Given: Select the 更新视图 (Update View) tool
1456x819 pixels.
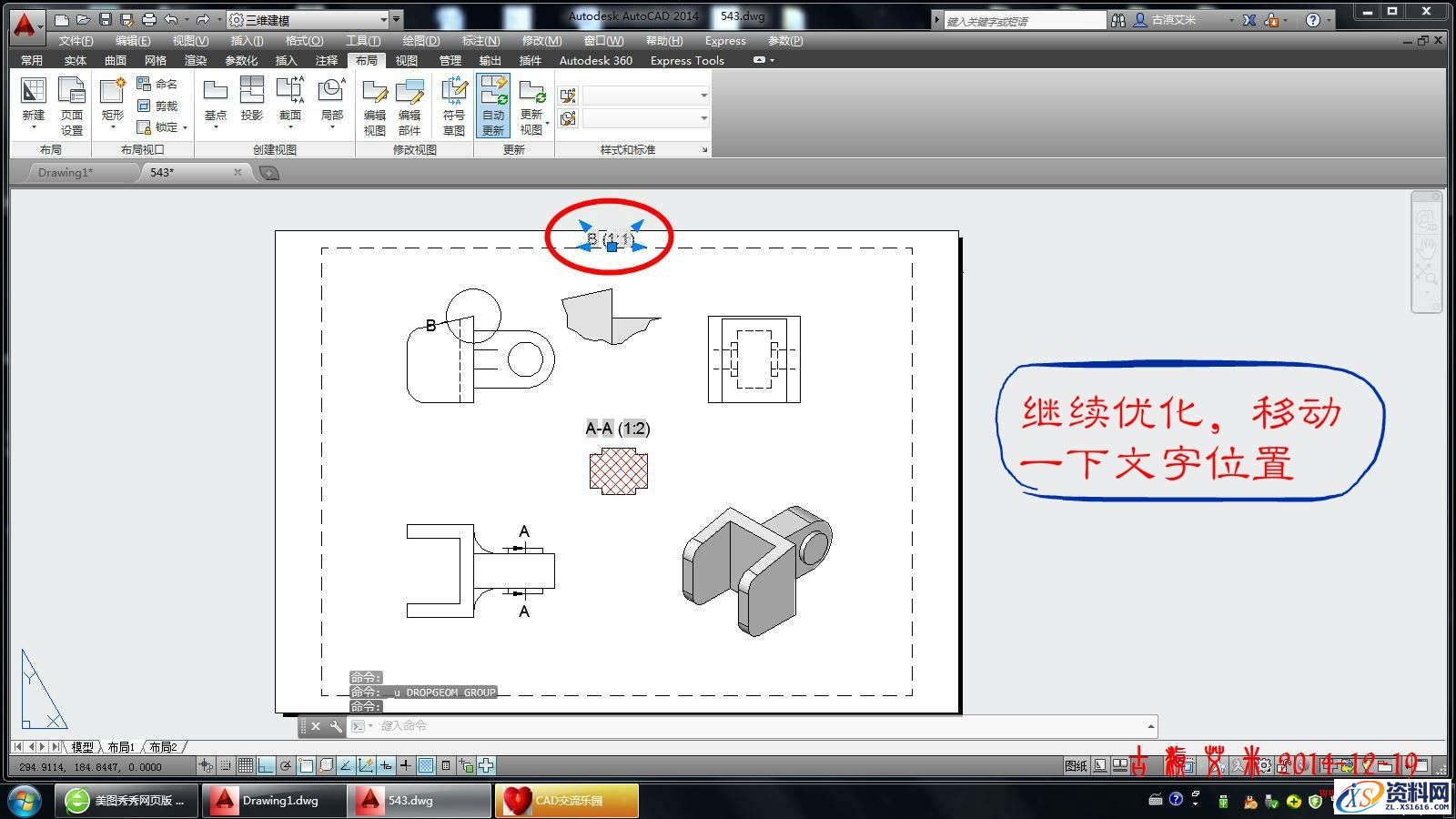Looking at the screenshot, I should pos(532,103).
